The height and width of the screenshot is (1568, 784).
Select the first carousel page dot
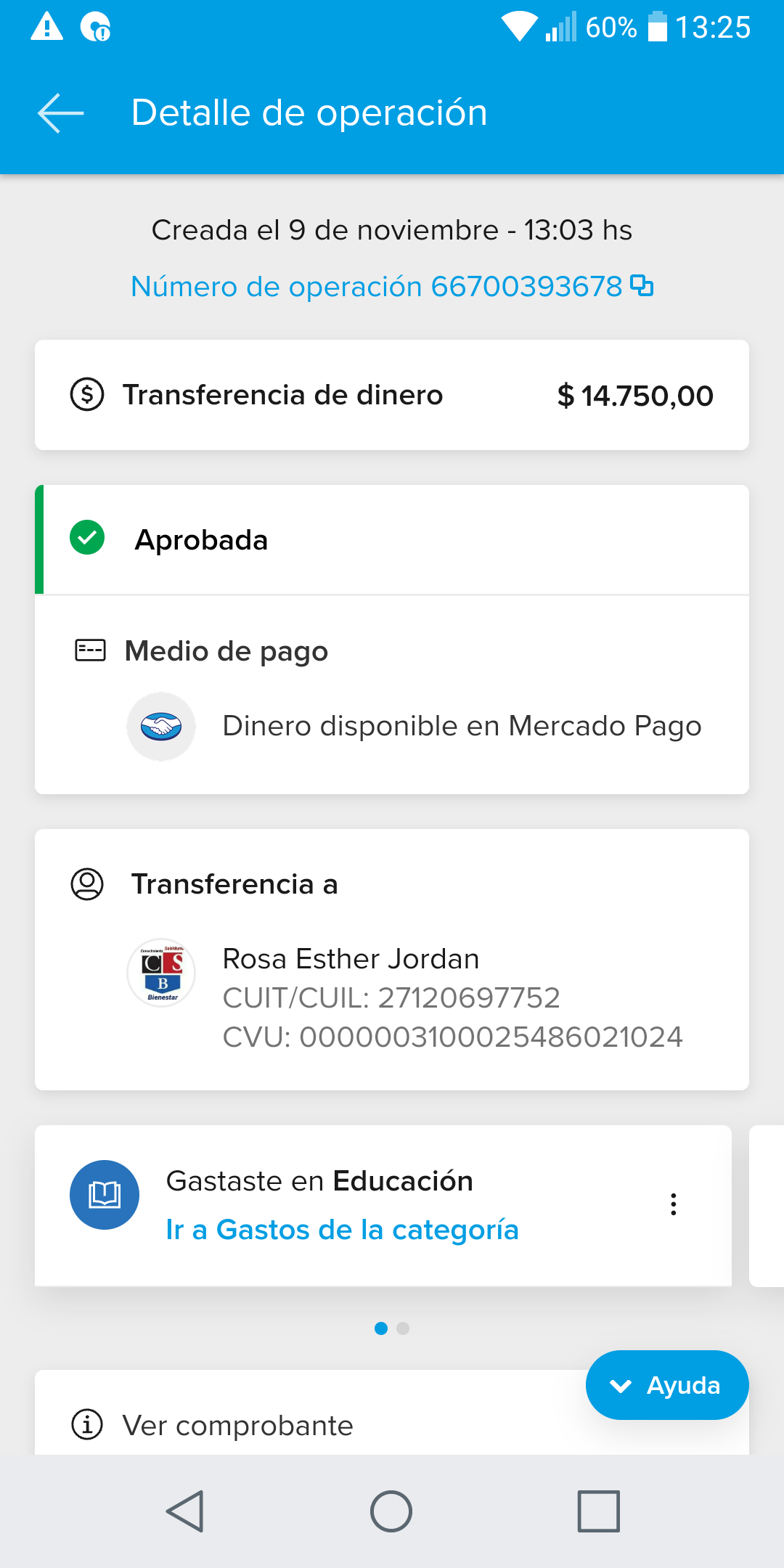381,1328
